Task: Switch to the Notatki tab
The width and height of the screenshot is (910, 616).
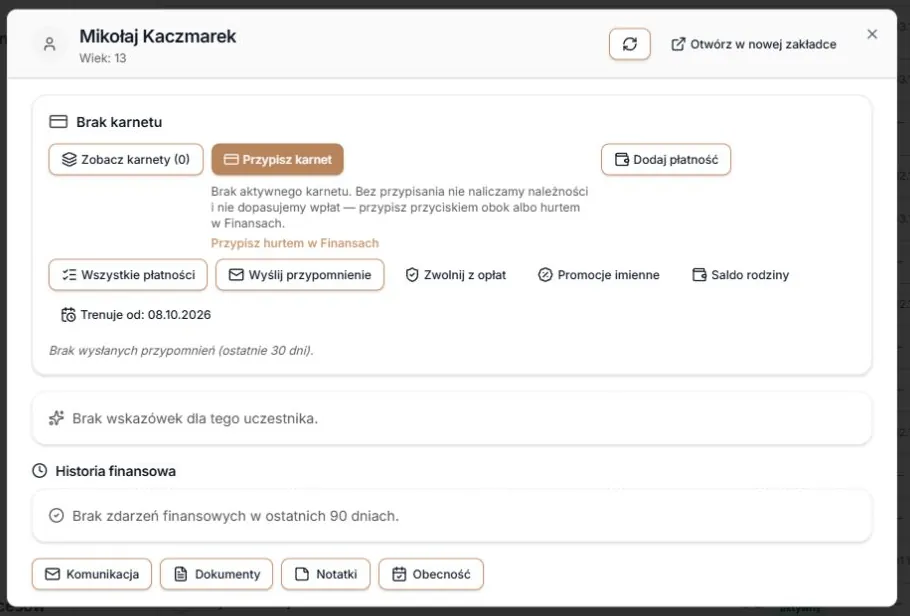Action: 326,574
